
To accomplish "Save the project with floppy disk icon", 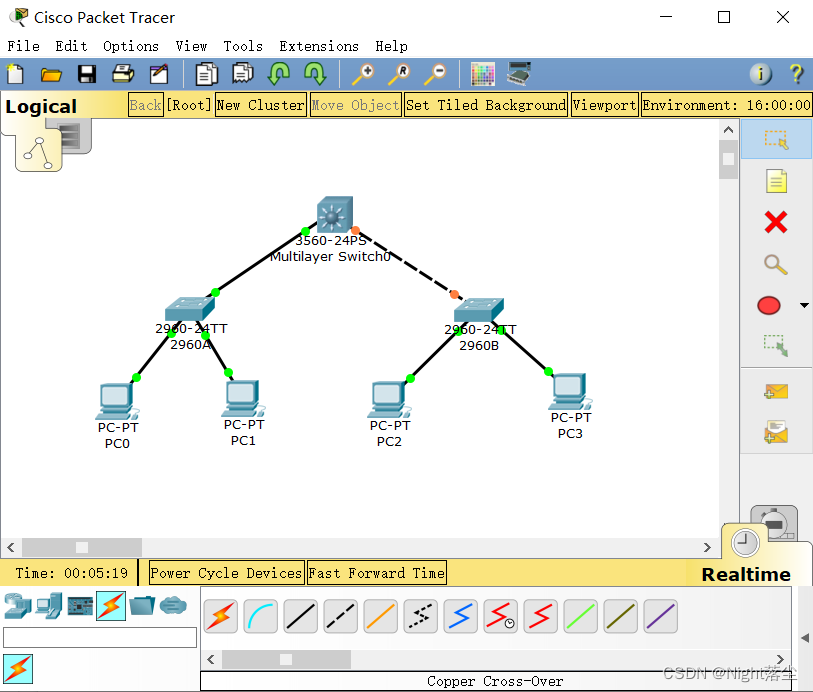I will 87,74.
